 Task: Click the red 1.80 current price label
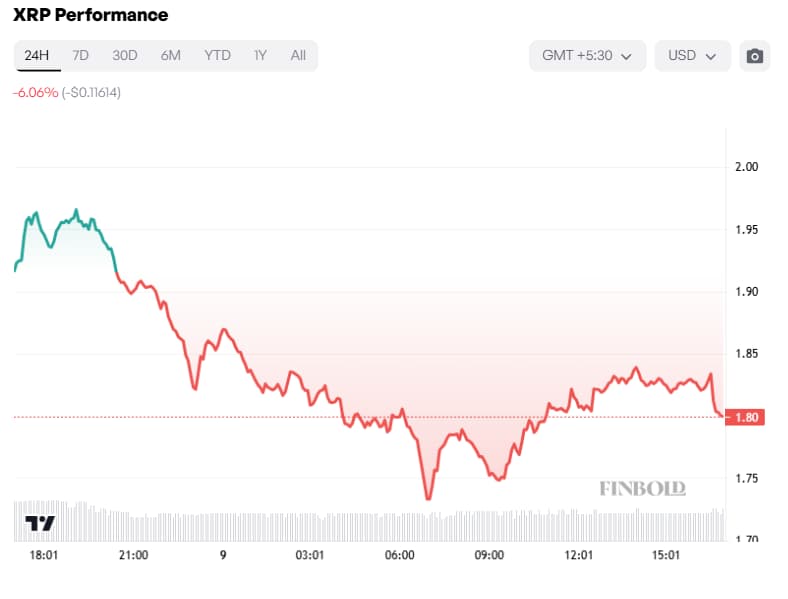[x=747, y=417]
